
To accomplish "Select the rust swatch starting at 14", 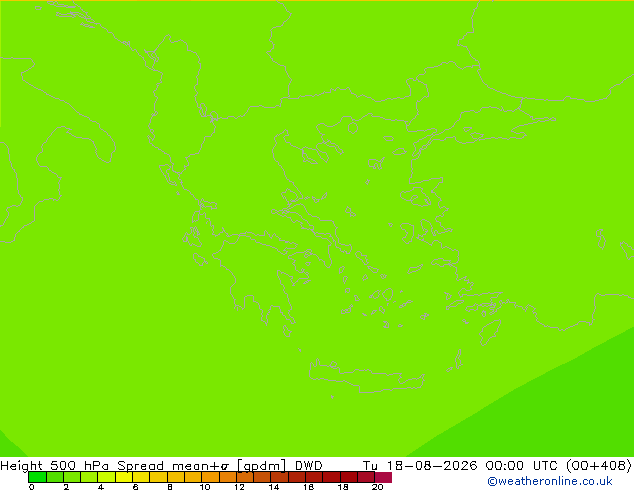I will 280,477.
